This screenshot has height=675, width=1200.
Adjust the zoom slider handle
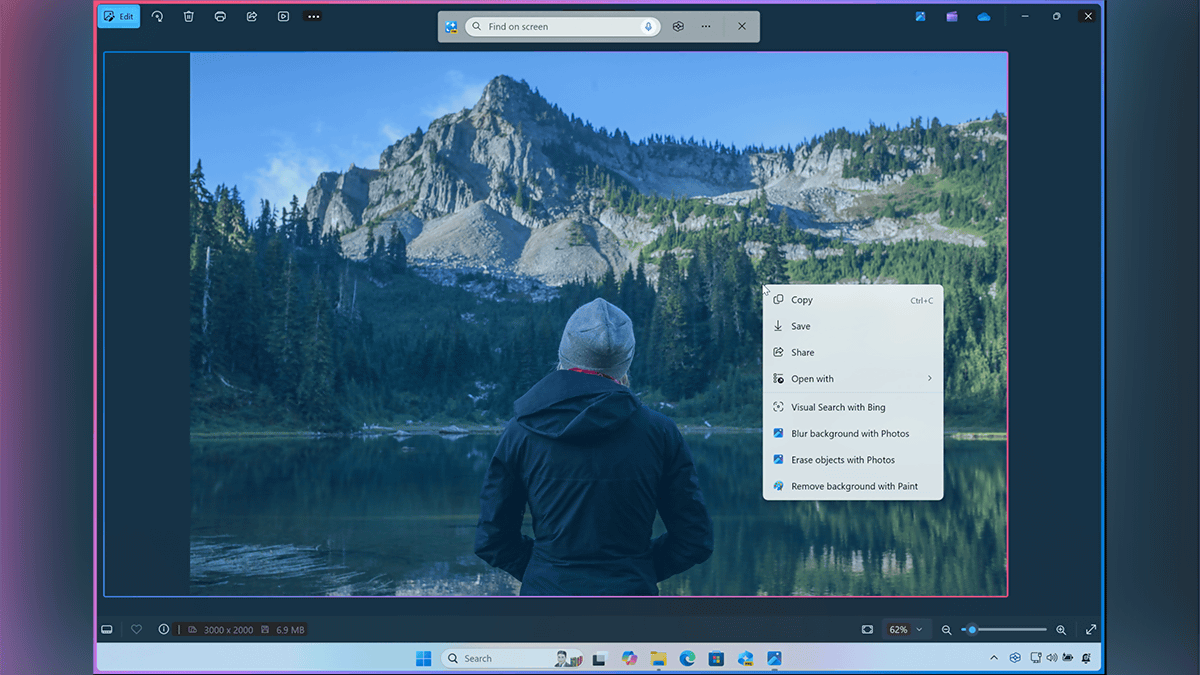click(971, 630)
